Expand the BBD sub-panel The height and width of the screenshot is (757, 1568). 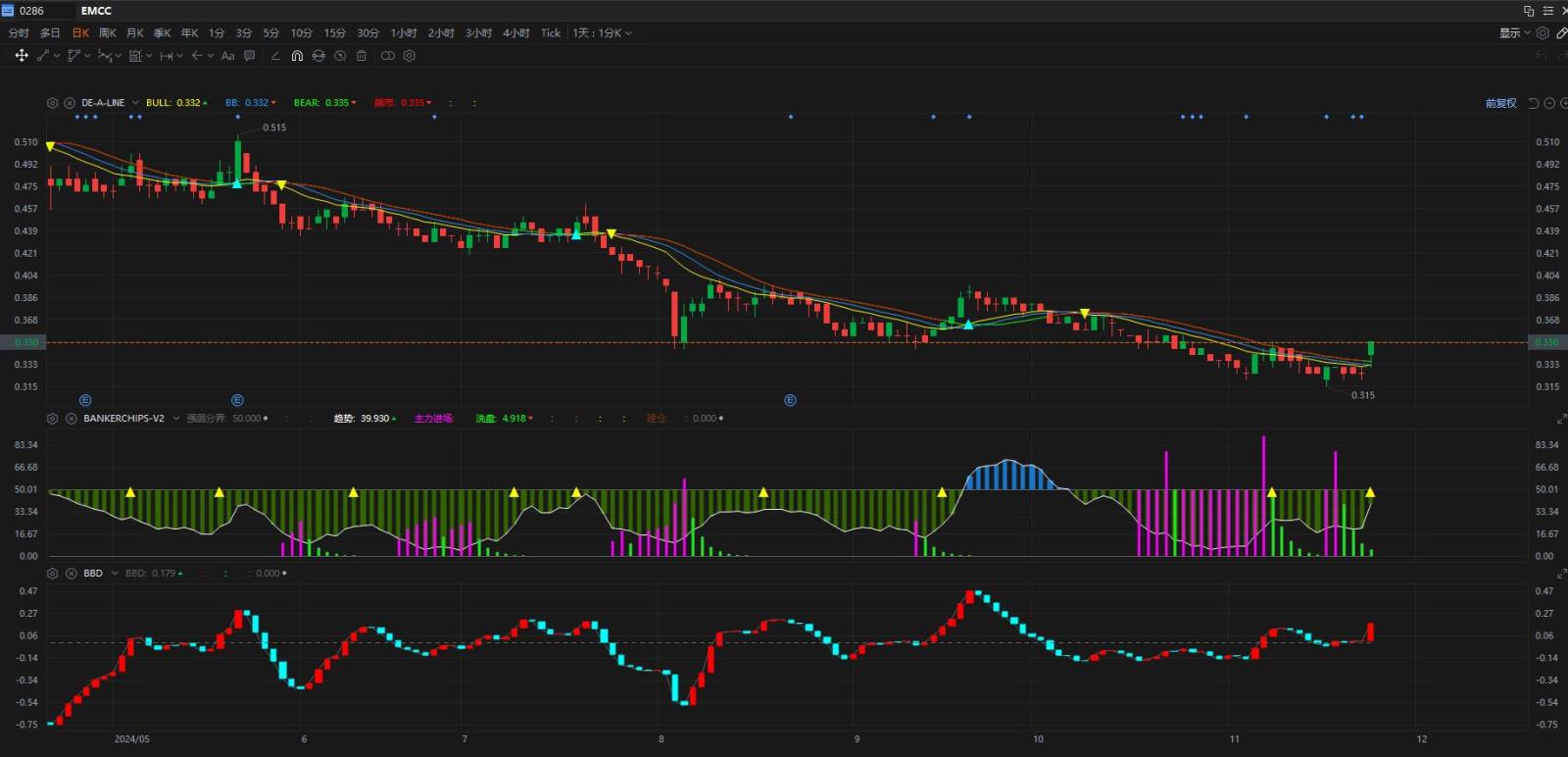click(1561, 574)
